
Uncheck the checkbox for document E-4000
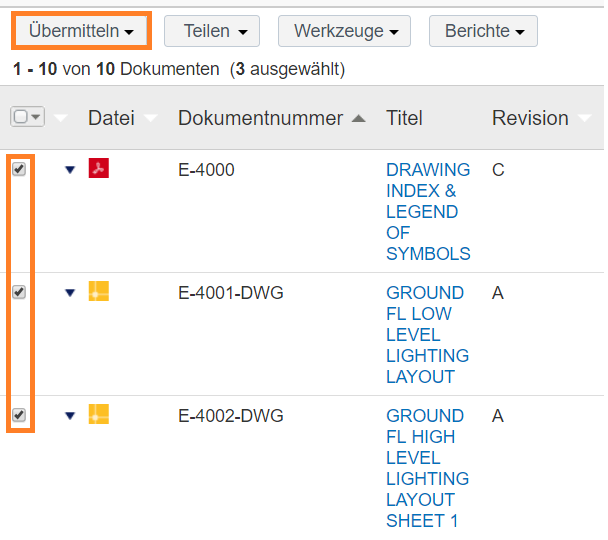[19, 169]
